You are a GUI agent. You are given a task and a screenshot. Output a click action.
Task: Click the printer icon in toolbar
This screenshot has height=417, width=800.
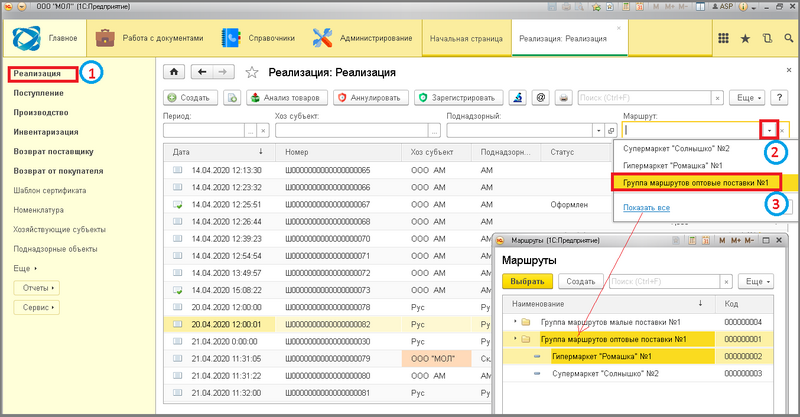click(x=563, y=97)
